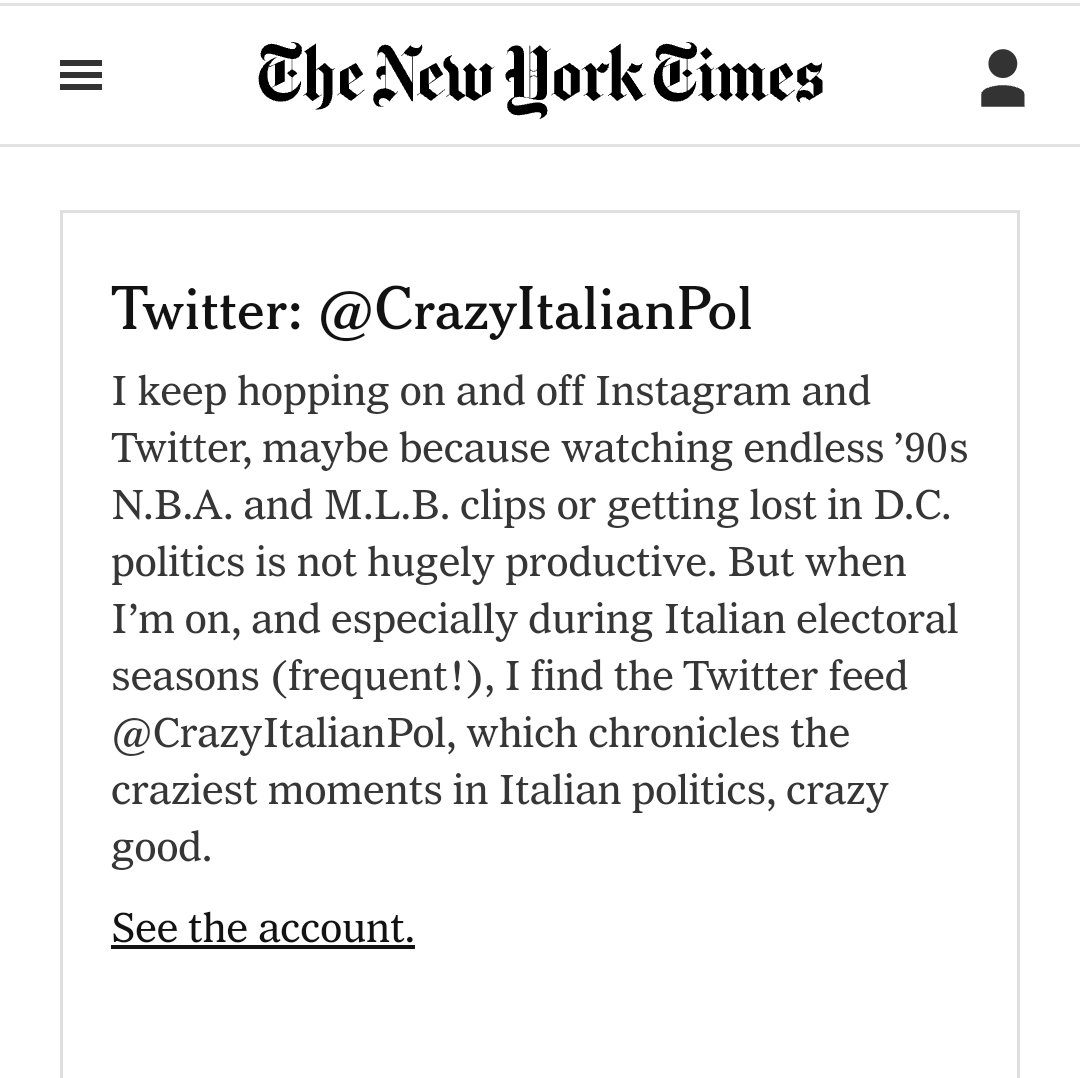Click "D.C." in the body text
Screen dimensions: 1080x1078
912,505
